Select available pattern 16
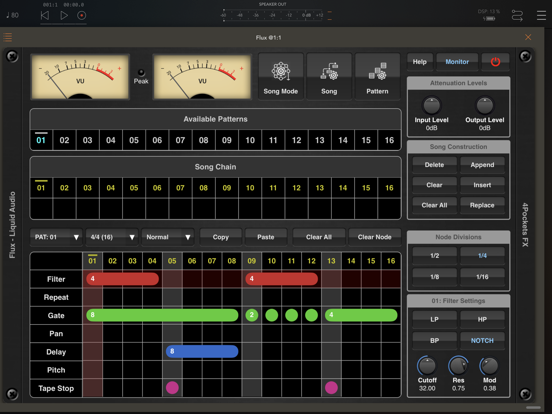Screen dimensions: 552x414 389,140
